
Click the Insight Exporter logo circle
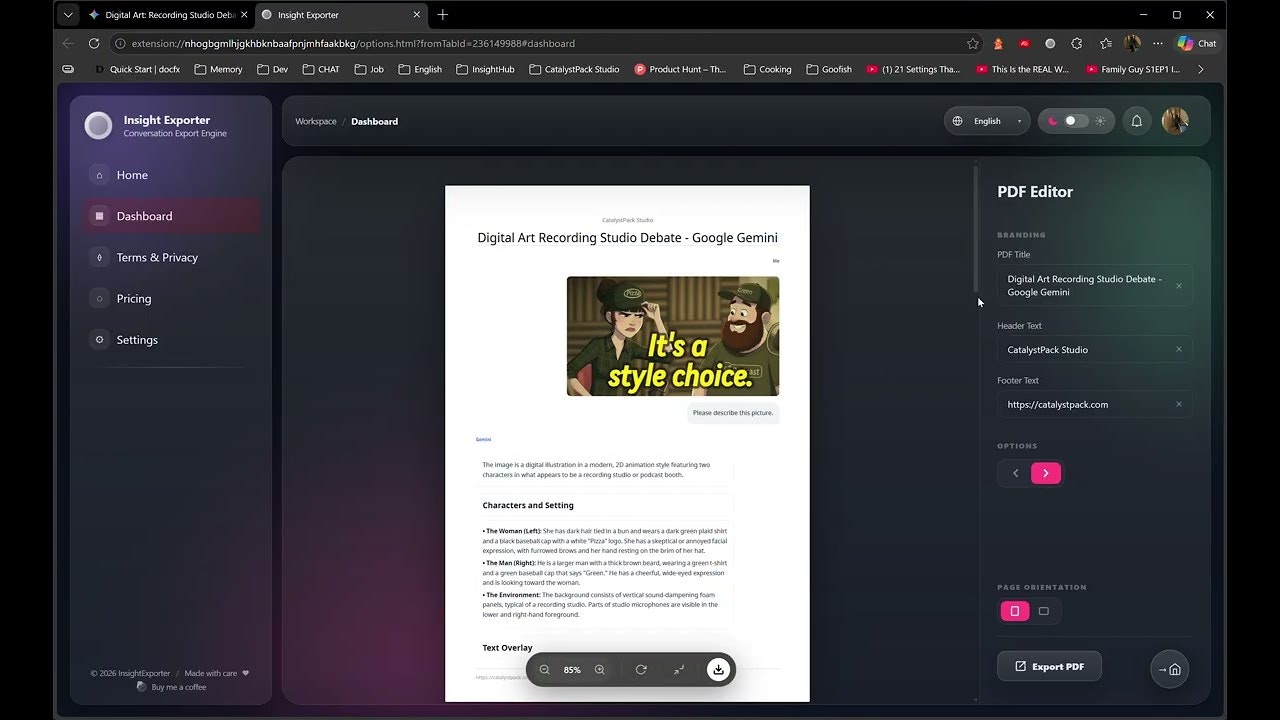(x=98, y=125)
